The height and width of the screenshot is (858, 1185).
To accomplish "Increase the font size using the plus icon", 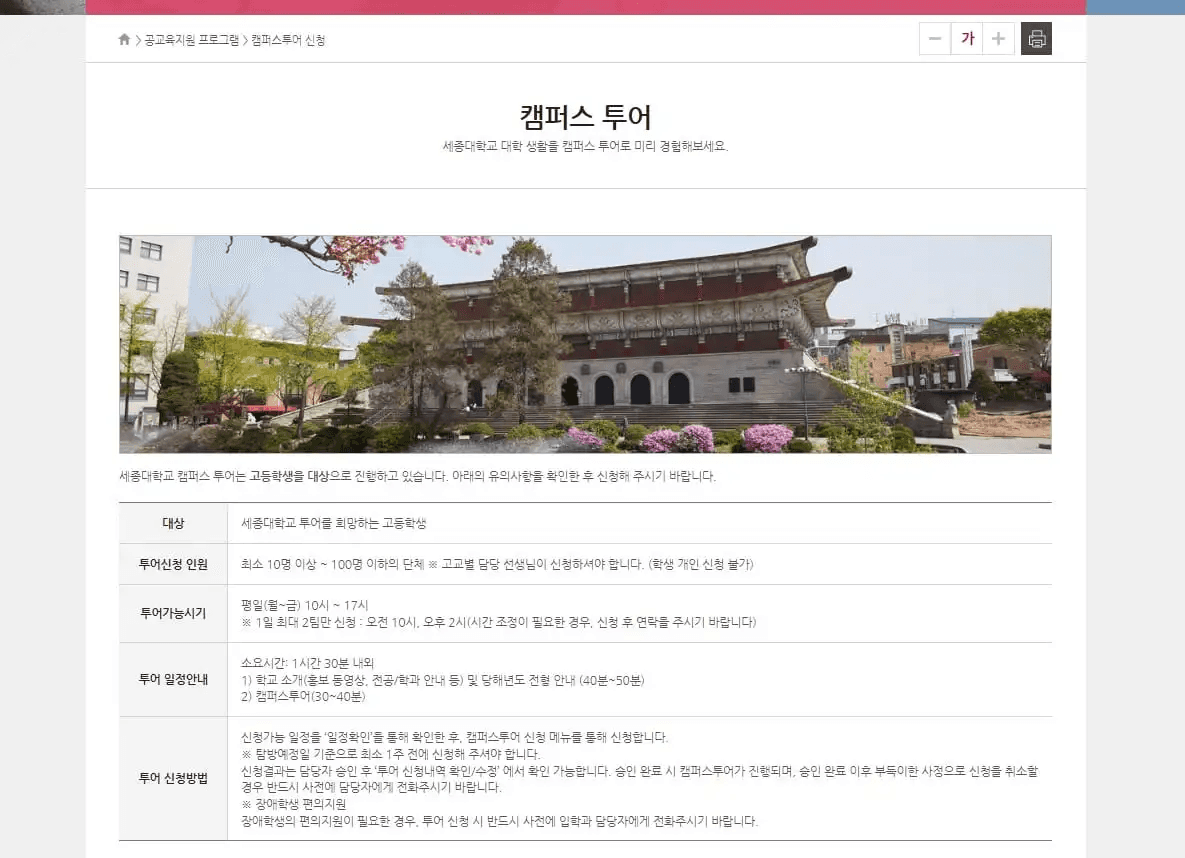I will click(x=998, y=38).
